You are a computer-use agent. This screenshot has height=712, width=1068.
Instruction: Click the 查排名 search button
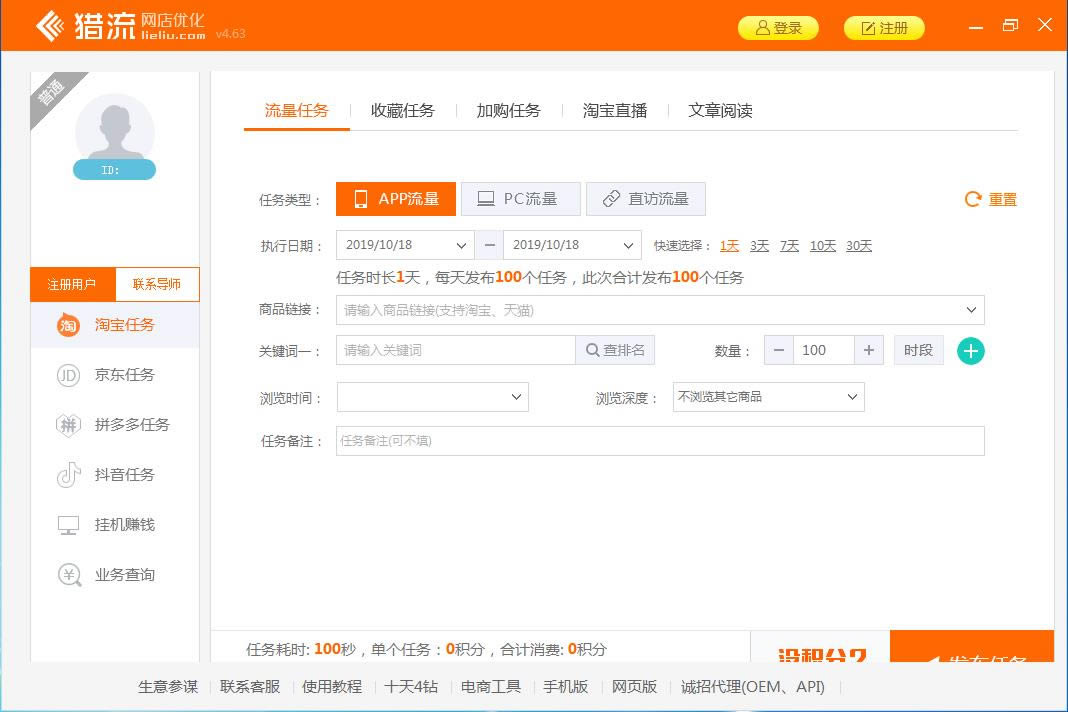pos(615,350)
